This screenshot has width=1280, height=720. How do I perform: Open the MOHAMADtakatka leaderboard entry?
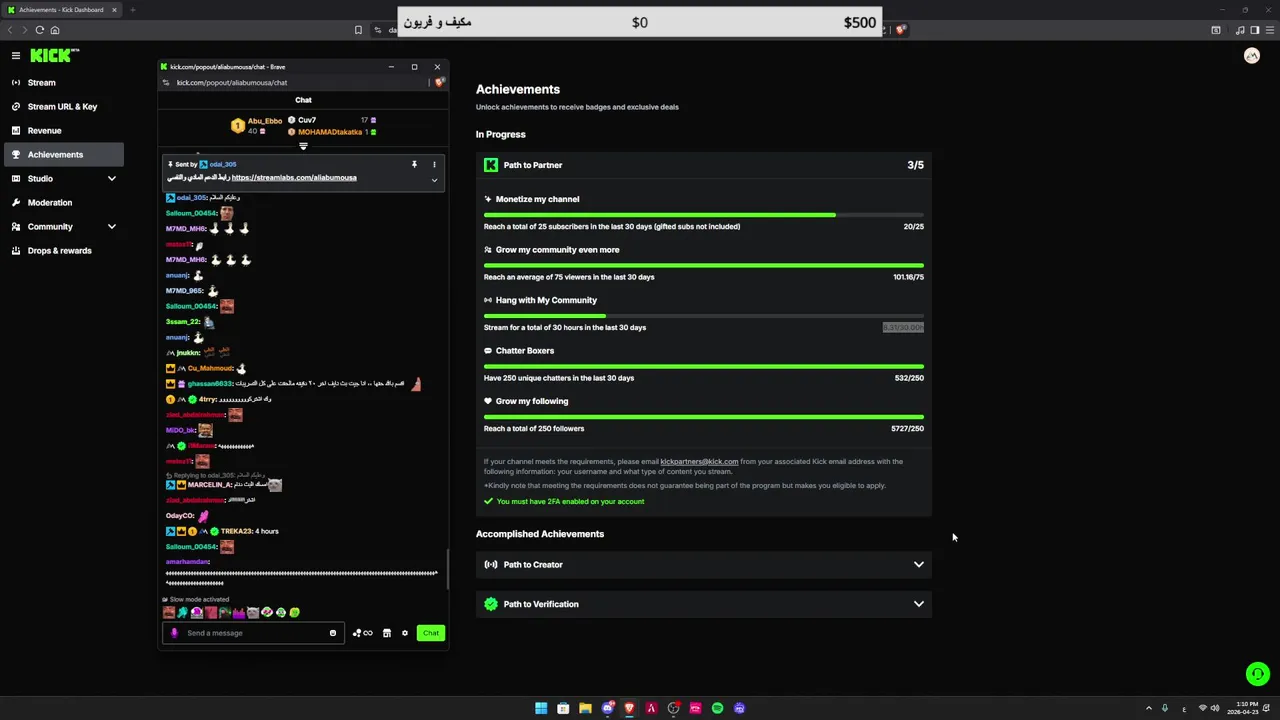[330, 132]
